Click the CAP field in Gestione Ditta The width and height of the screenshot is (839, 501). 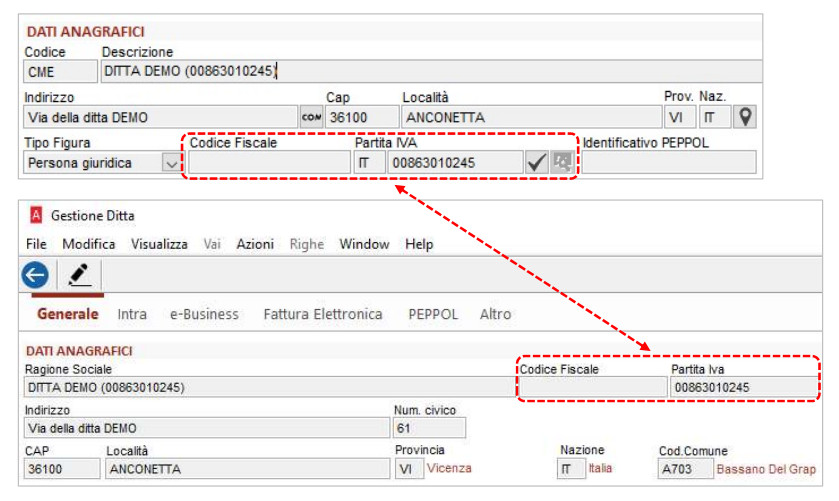click(62, 468)
